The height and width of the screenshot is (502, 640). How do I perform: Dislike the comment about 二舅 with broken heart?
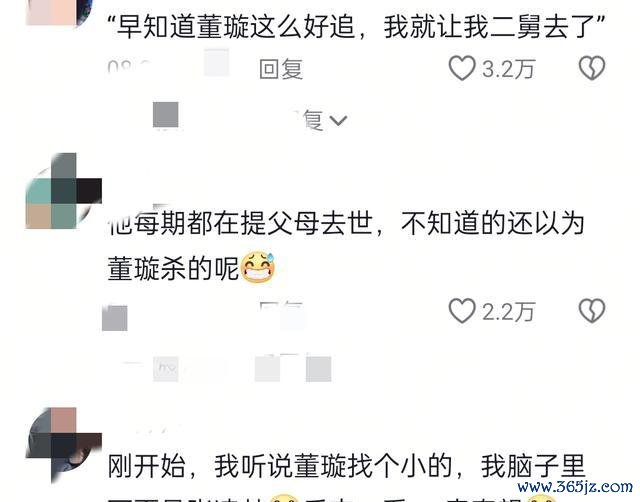592,68
